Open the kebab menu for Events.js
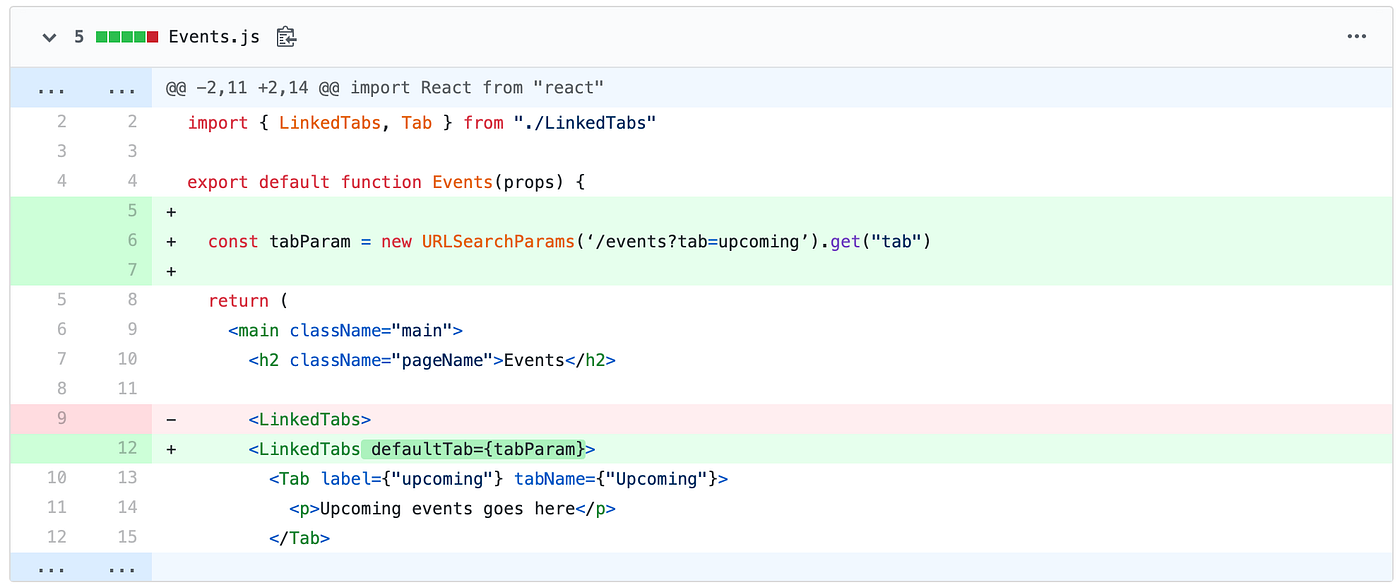 tap(1356, 36)
